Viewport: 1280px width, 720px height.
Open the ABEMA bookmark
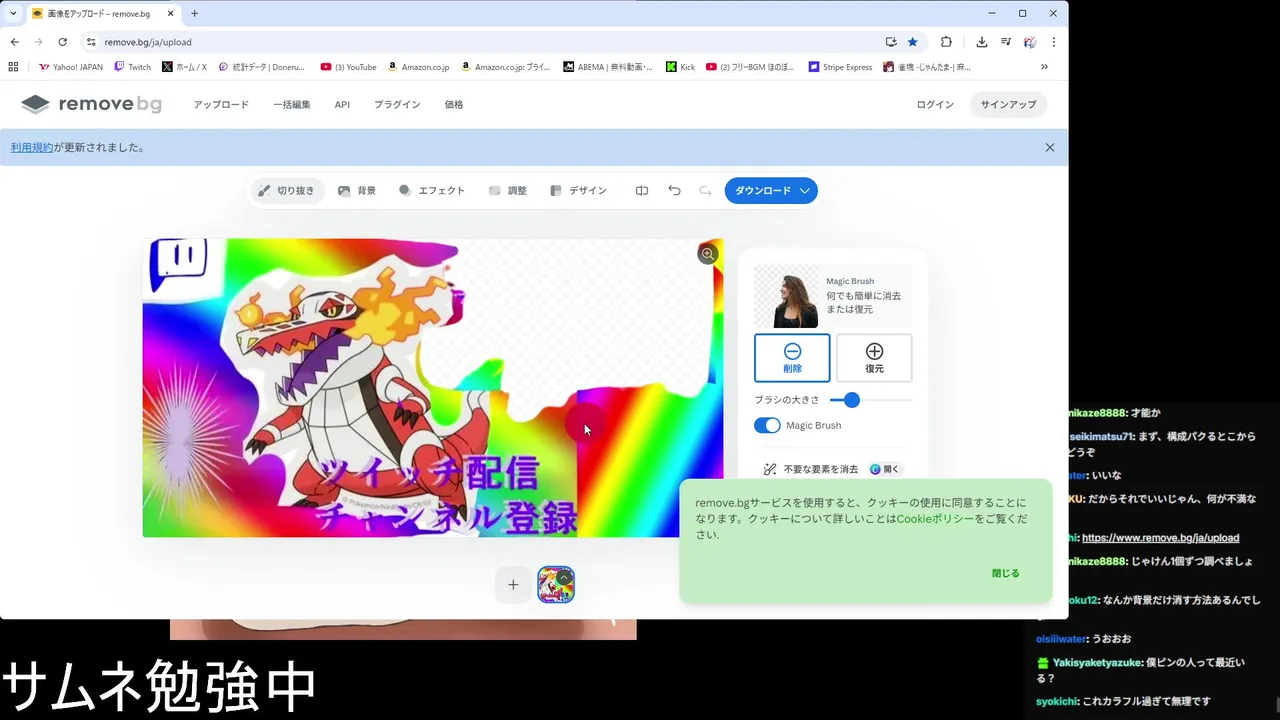(x=608, y=67)
